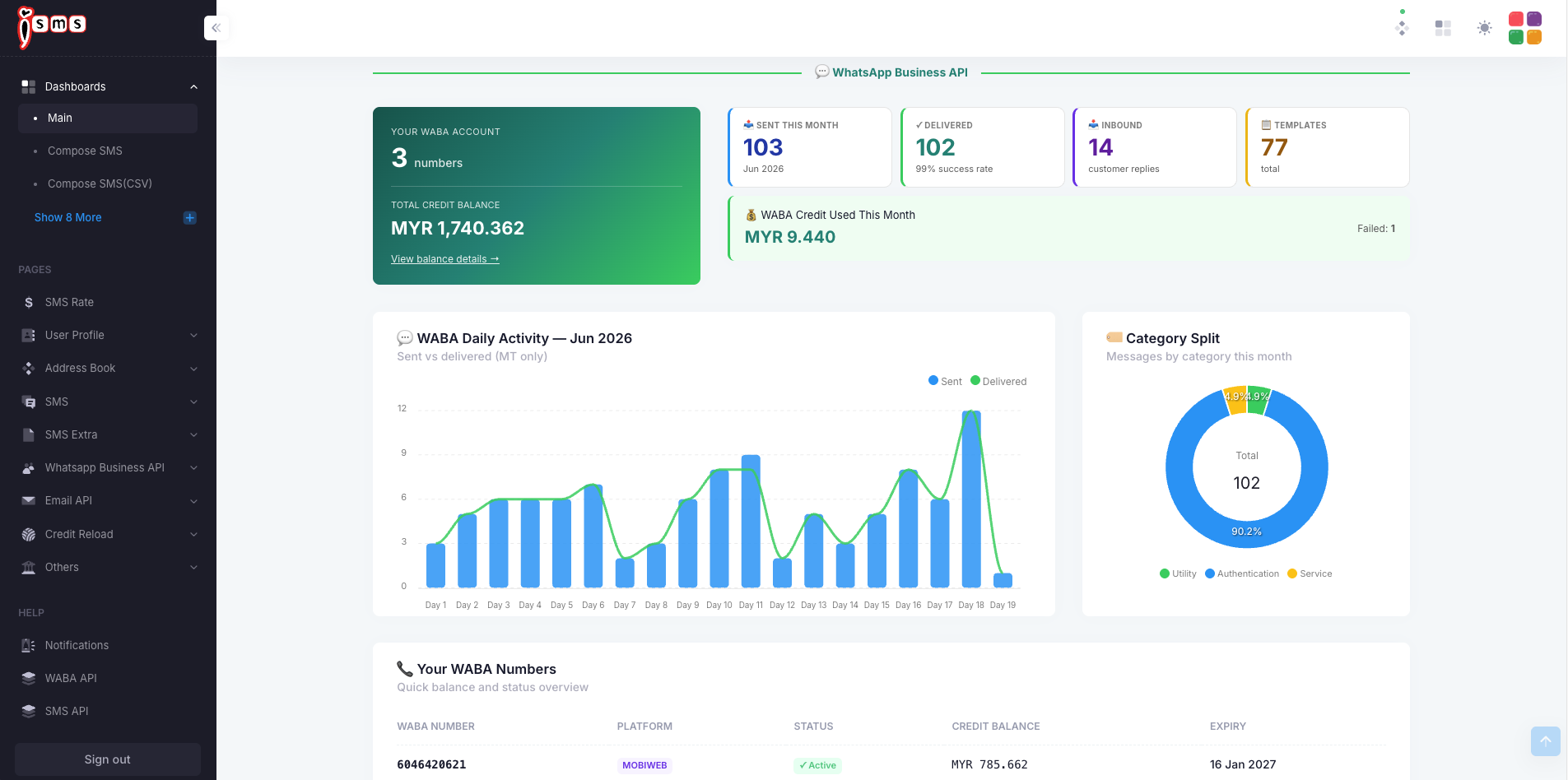Viewport: 1568px width, 780px height.
Task: Click the Templates 77 card
Action: 1328,147
